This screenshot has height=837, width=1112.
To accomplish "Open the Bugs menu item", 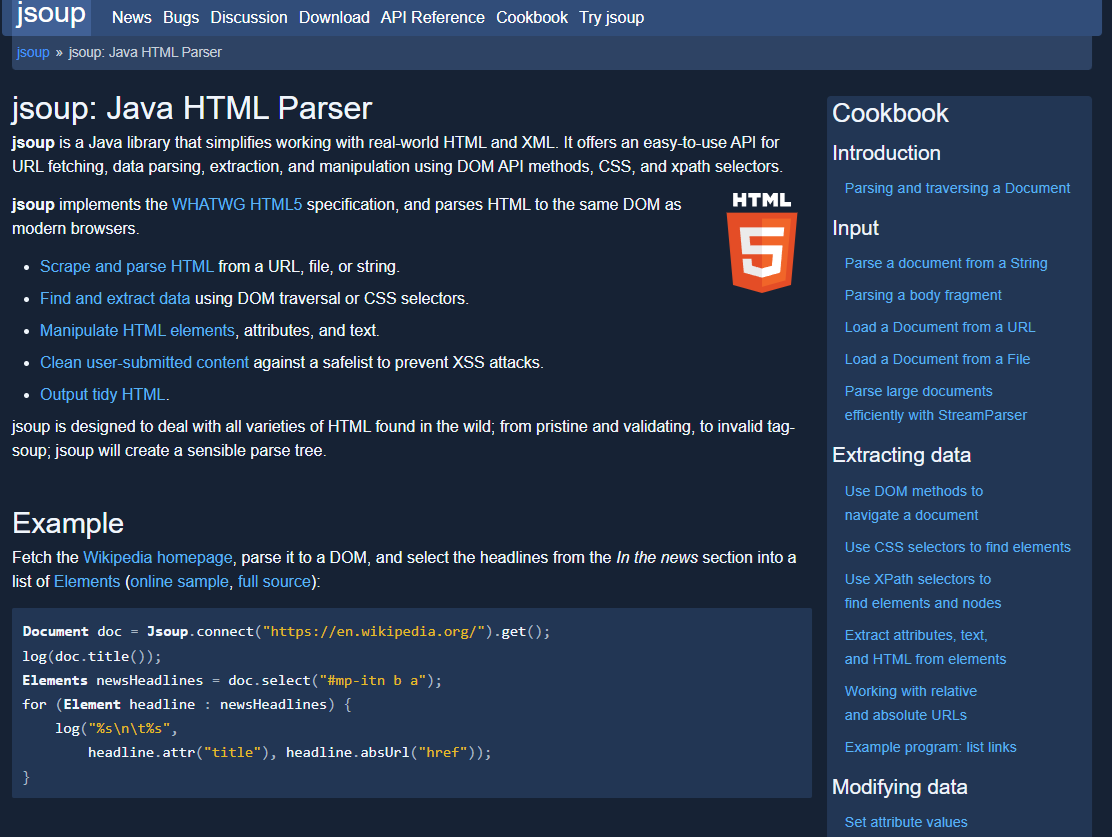I will [x=181, y=18].
